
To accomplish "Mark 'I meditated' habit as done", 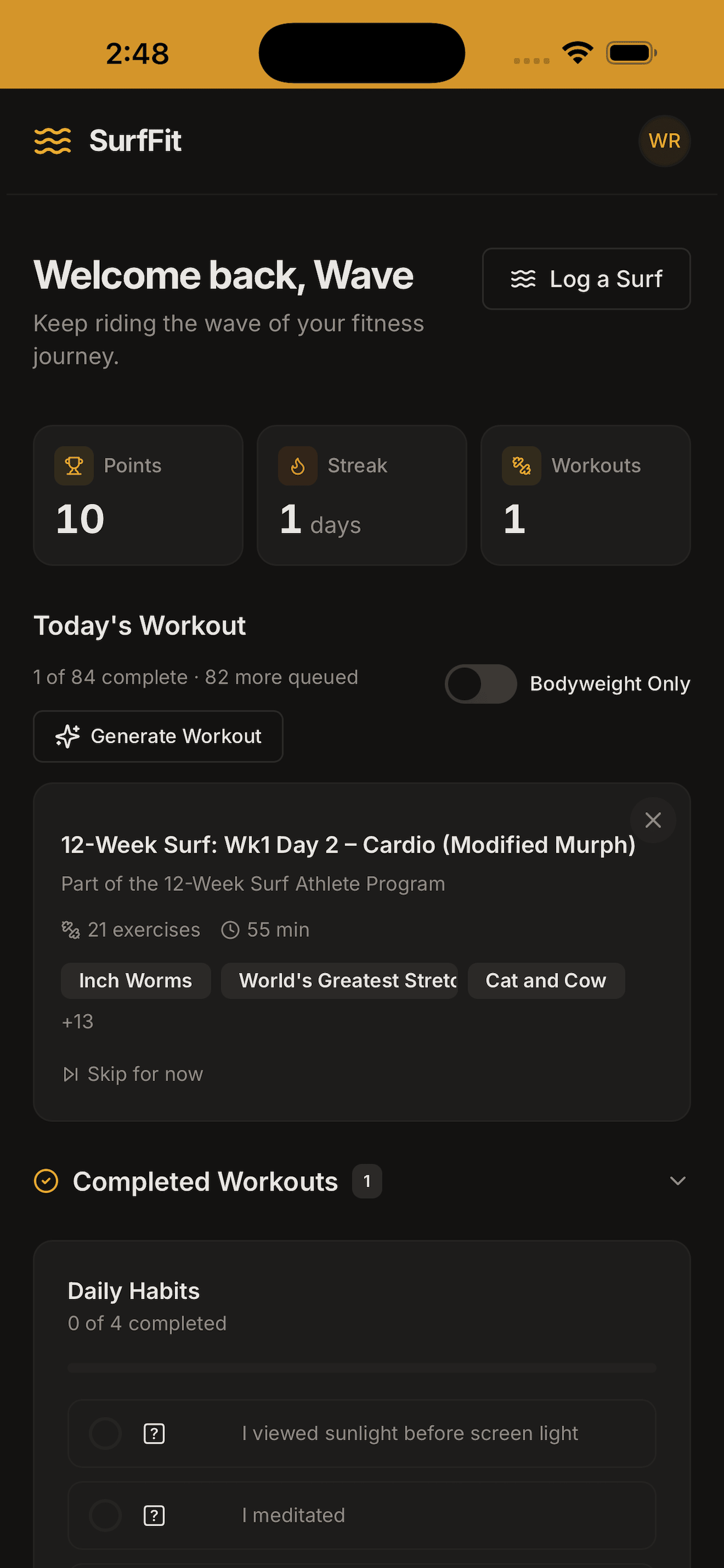I will tap(106, 1515).
